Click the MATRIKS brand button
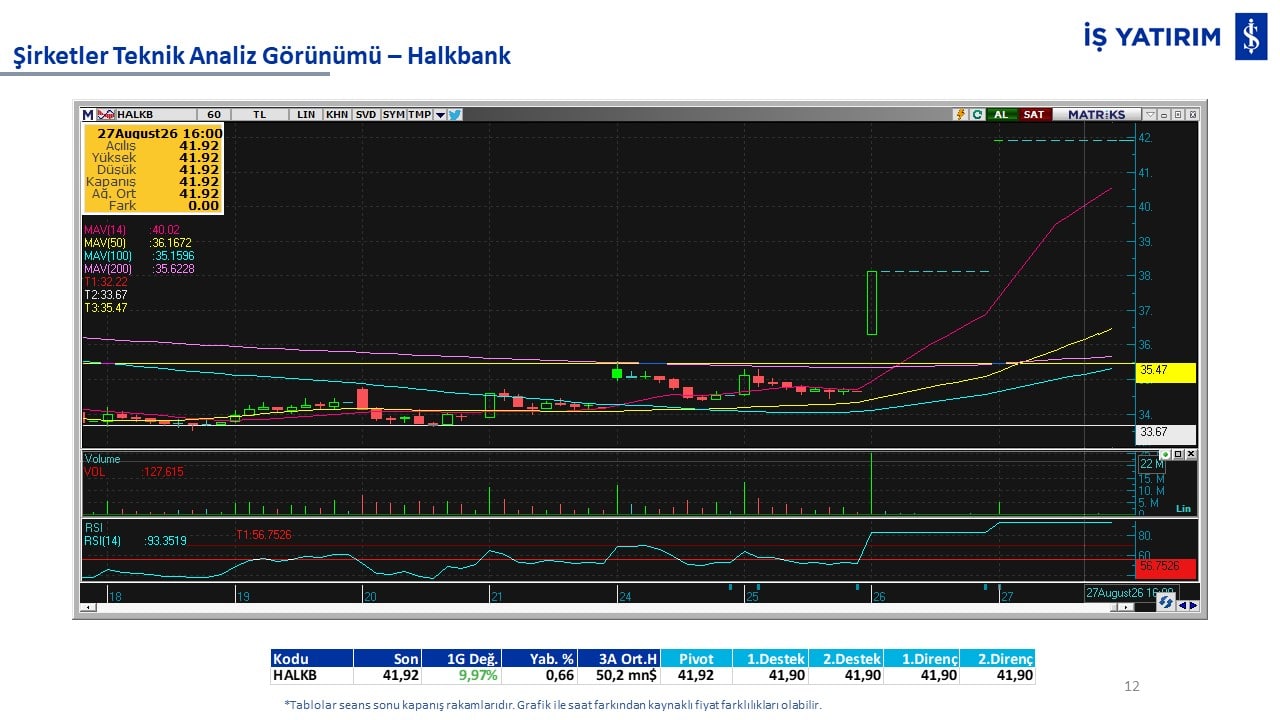The width and height of the screenshot is (1280, 720). [x=1097, y=114]
